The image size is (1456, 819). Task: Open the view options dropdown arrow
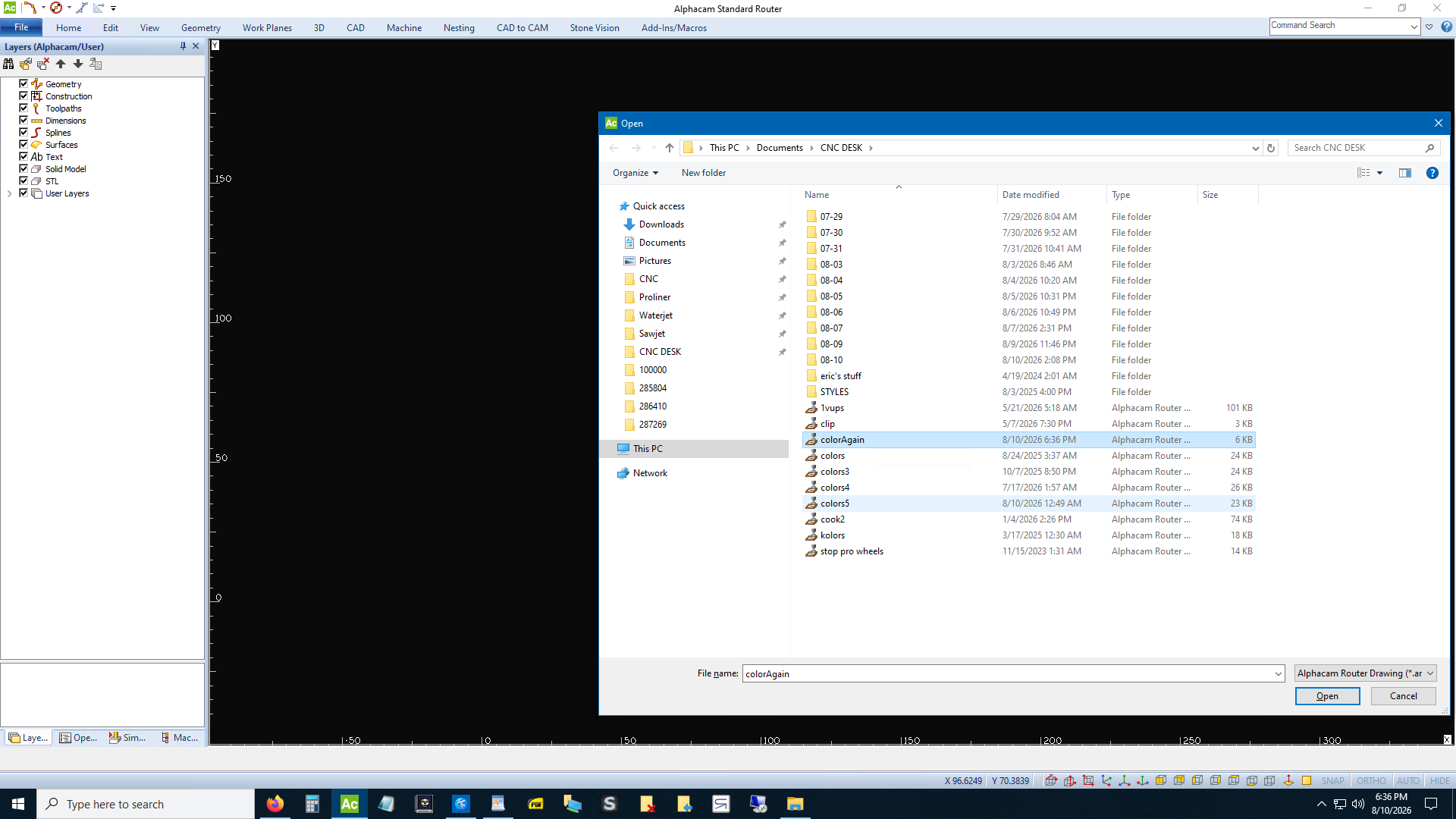[1379, 173]
